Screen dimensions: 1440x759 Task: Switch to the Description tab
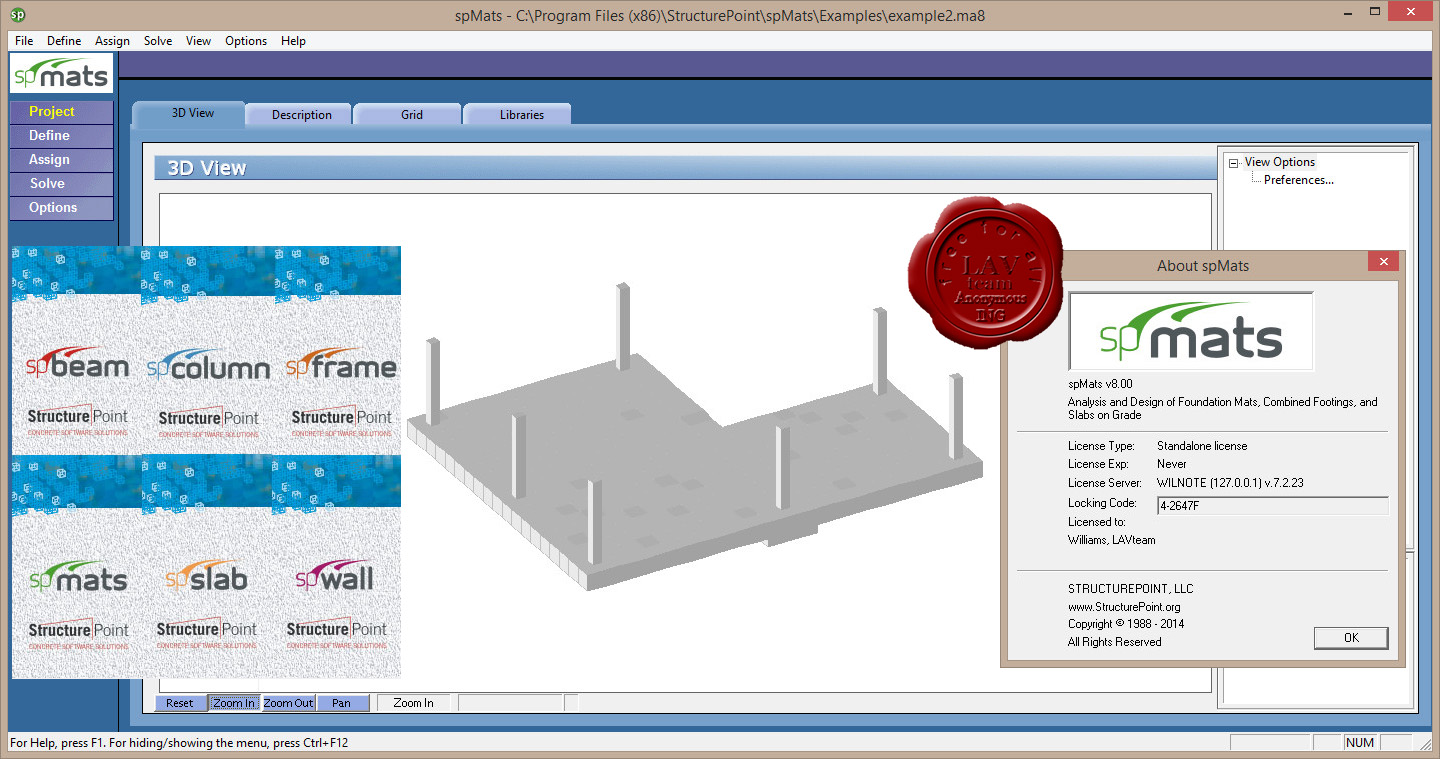300,115
